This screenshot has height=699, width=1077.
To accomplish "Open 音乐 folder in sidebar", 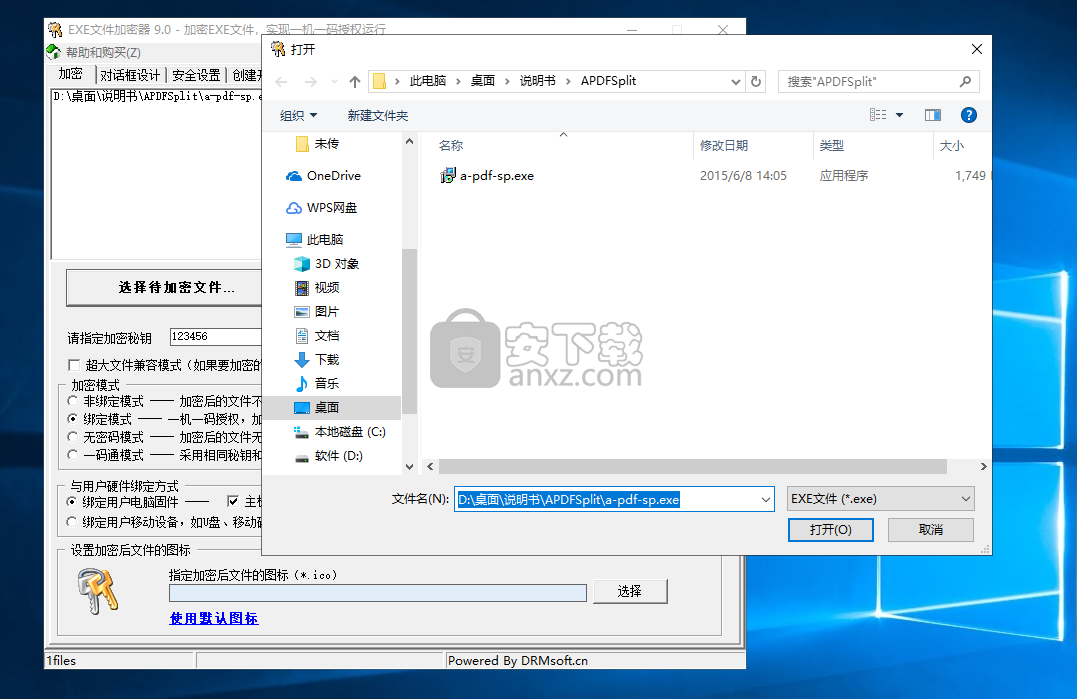I will click(x=317, y=384).
